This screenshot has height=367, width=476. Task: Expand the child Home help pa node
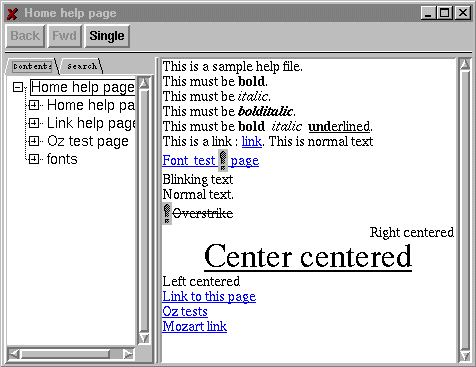click(x=34, y=106)
